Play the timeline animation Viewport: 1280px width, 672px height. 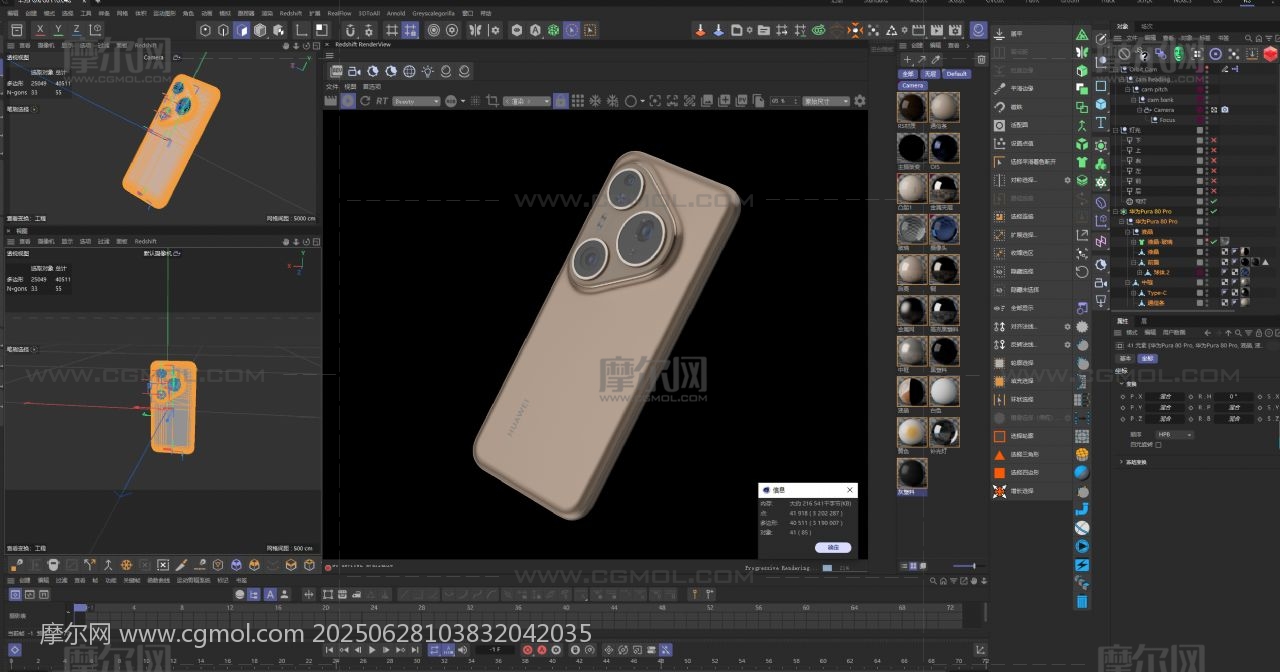372,650
